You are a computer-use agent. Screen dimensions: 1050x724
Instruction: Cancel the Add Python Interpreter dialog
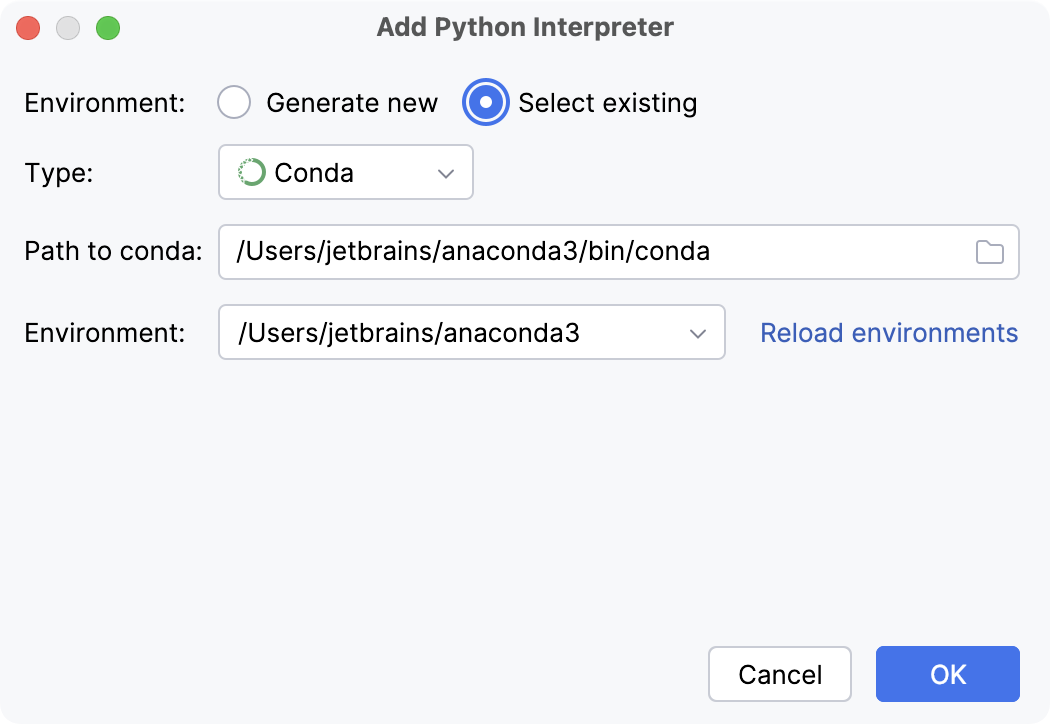pos(780,674)
